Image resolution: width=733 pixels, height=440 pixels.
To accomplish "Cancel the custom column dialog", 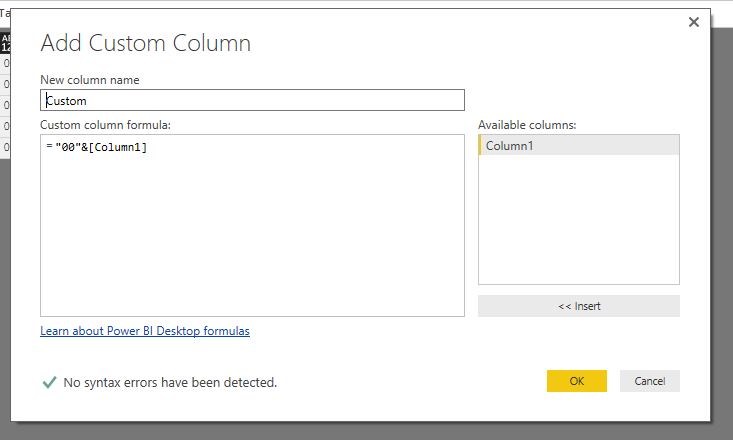I will pos(650,381).
